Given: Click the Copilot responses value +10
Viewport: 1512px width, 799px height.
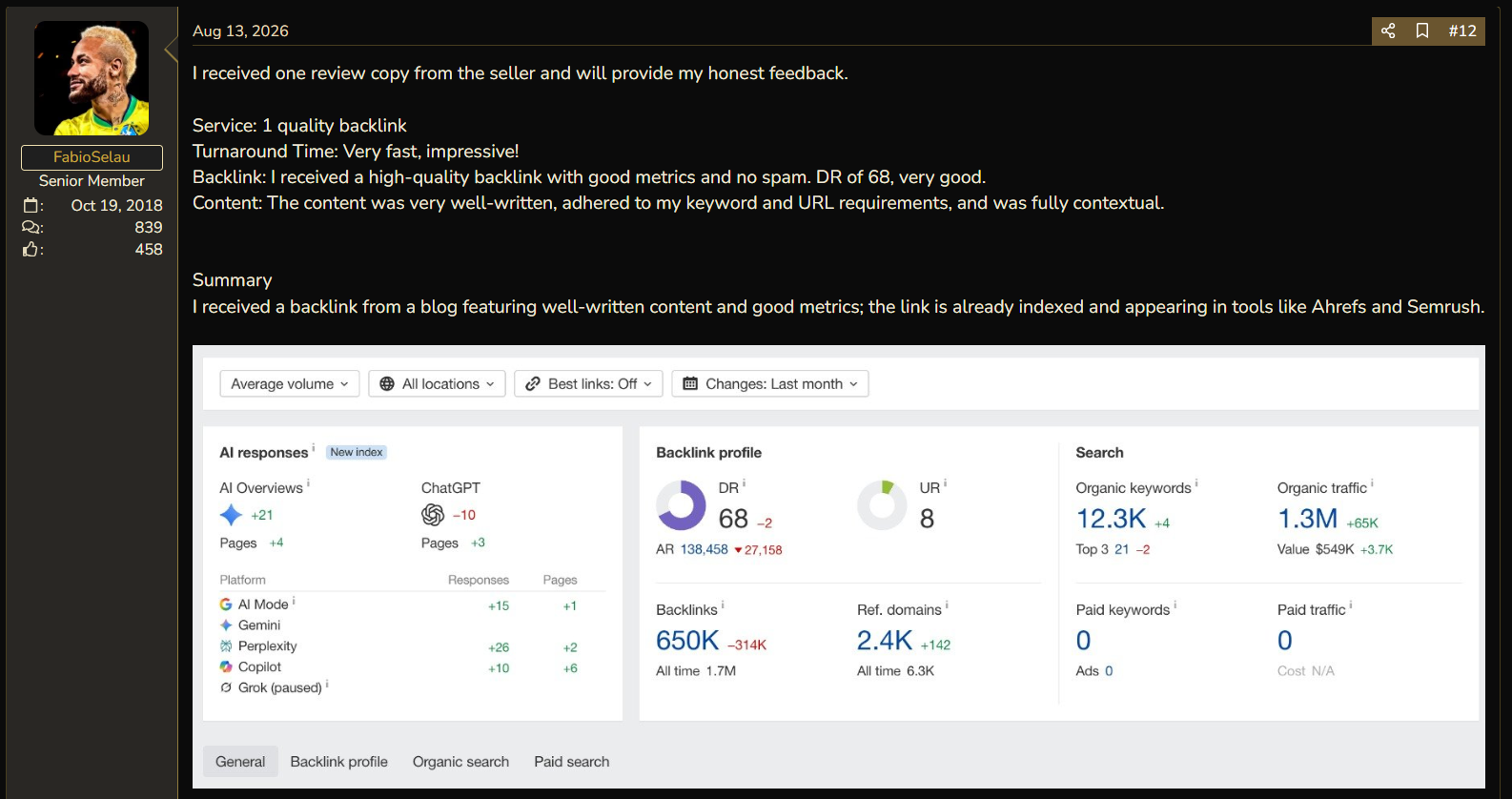Looking at the screenshot, I should click(499, 668).
